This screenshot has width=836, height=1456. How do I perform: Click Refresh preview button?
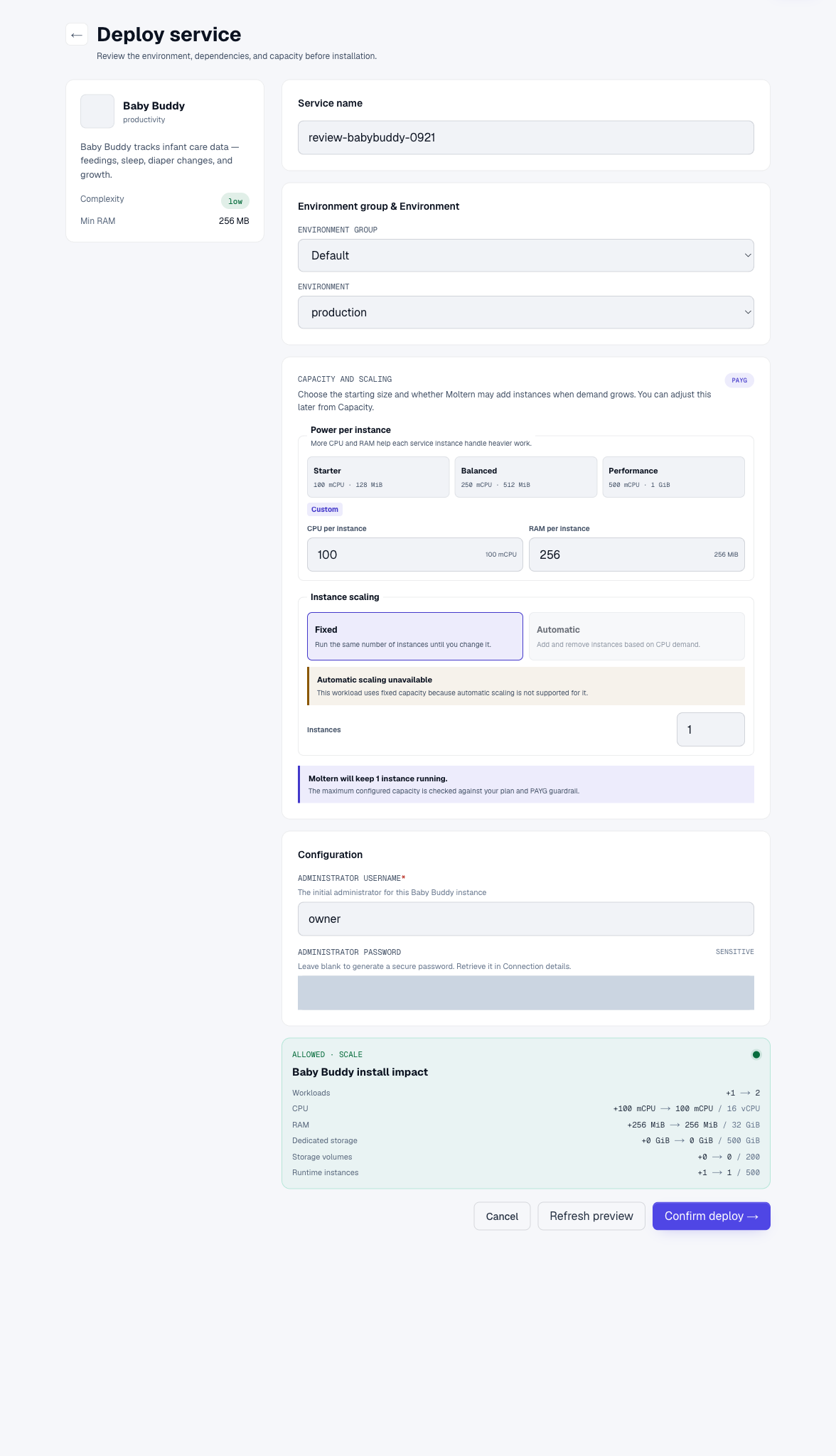(x=591, y=1216)
